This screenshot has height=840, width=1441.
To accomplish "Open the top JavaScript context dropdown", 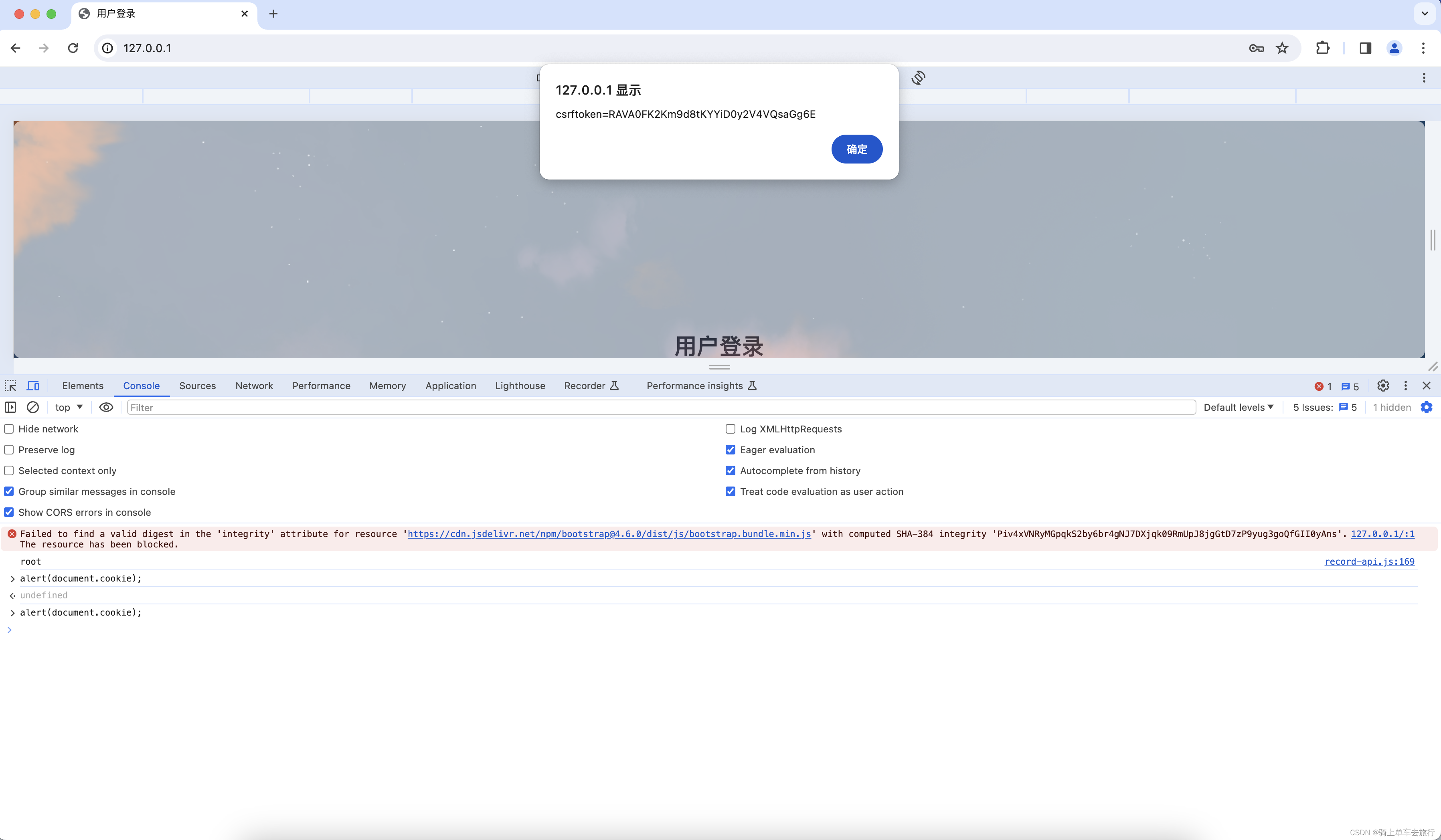I will point(69,407).
